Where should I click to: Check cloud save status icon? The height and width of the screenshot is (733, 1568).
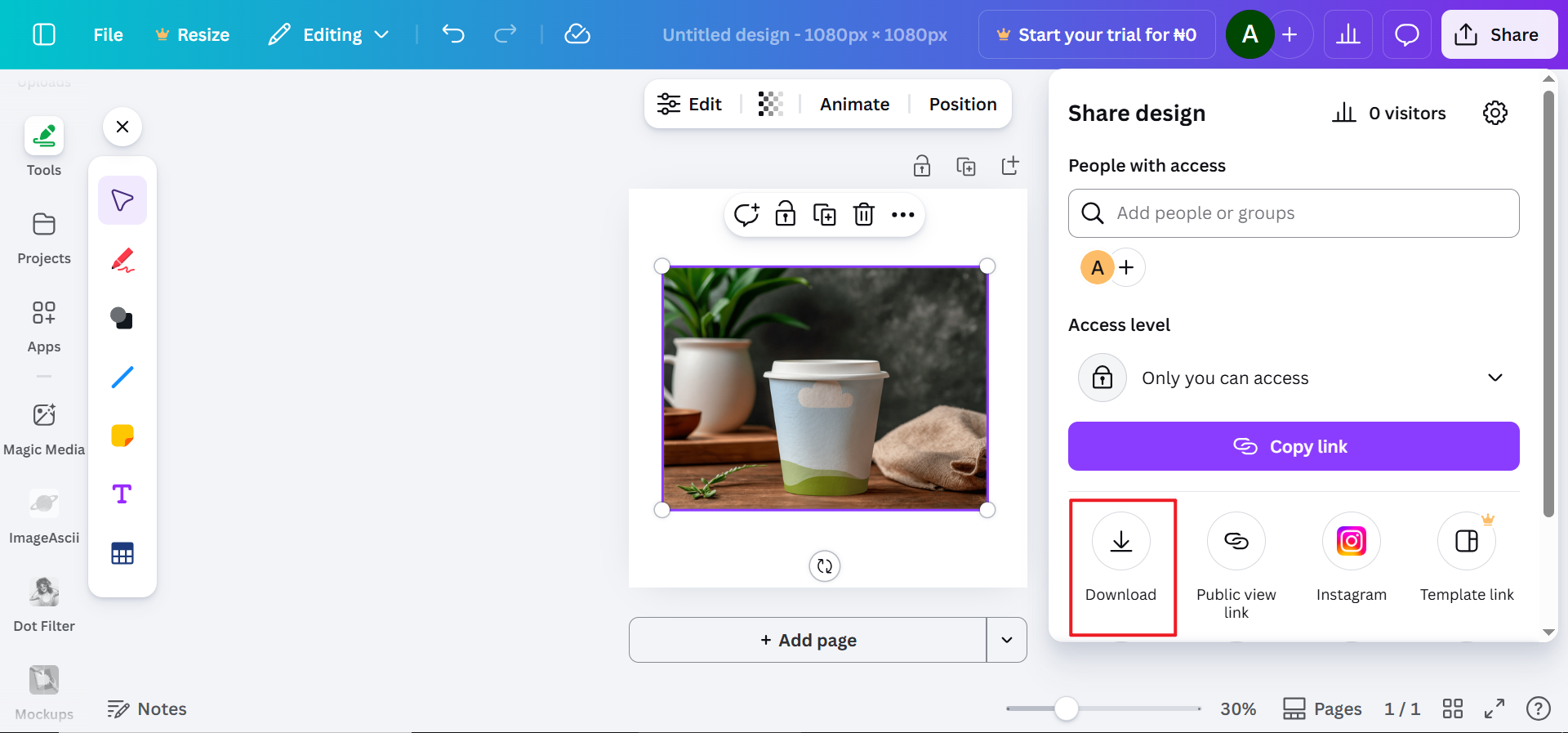577,34
